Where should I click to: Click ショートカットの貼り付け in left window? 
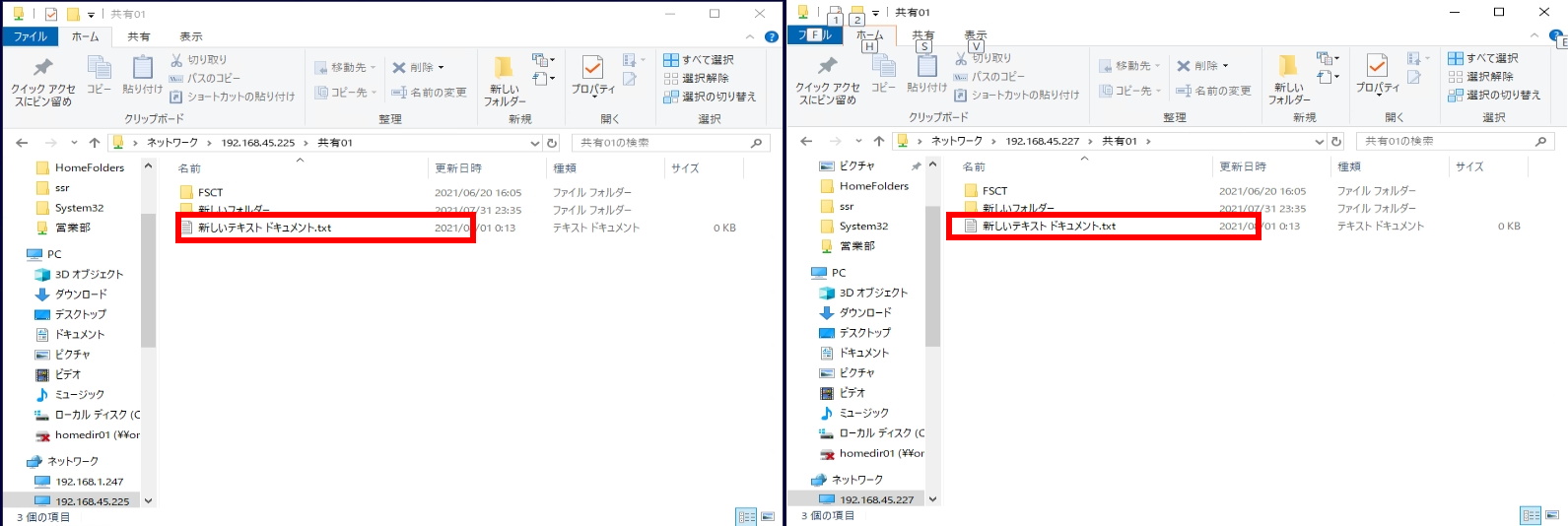point(233,97)
